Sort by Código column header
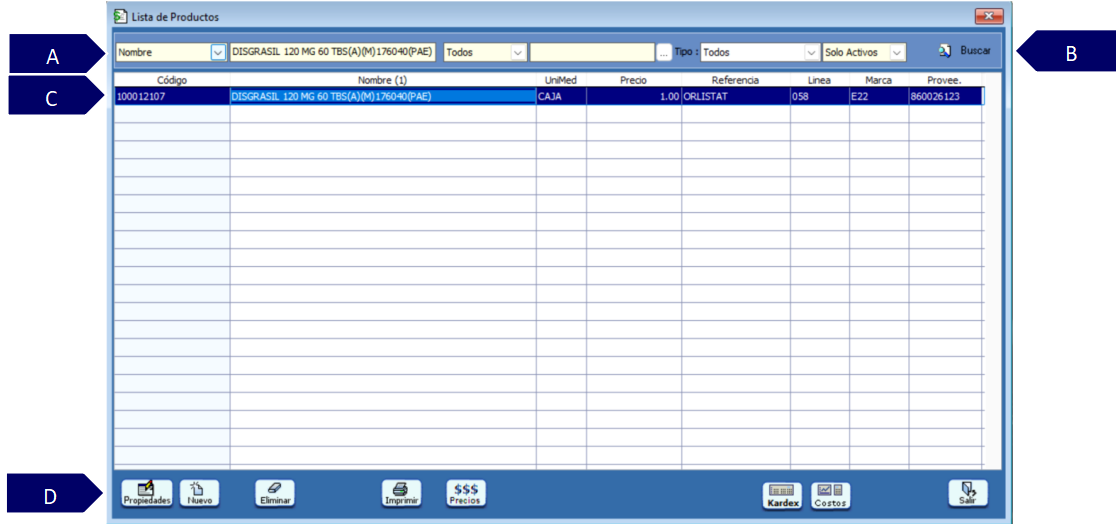This screenshot has height=524, width=1116. click(172, 80)
